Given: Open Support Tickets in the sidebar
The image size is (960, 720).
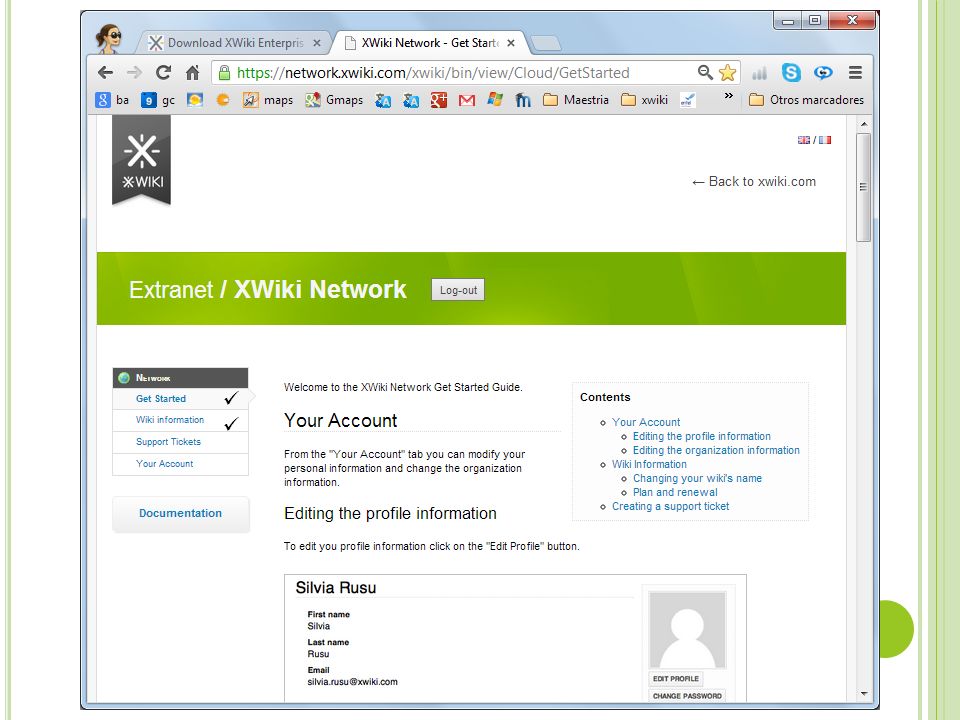Looking at the screenshot, I should (x=168, y=442).
